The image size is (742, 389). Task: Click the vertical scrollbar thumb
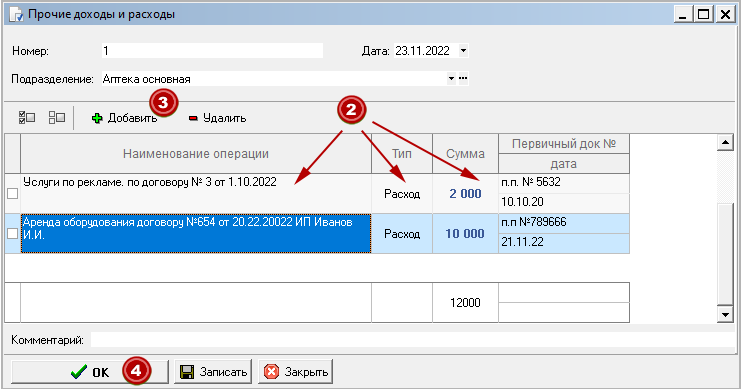click(x=725, y=253)
